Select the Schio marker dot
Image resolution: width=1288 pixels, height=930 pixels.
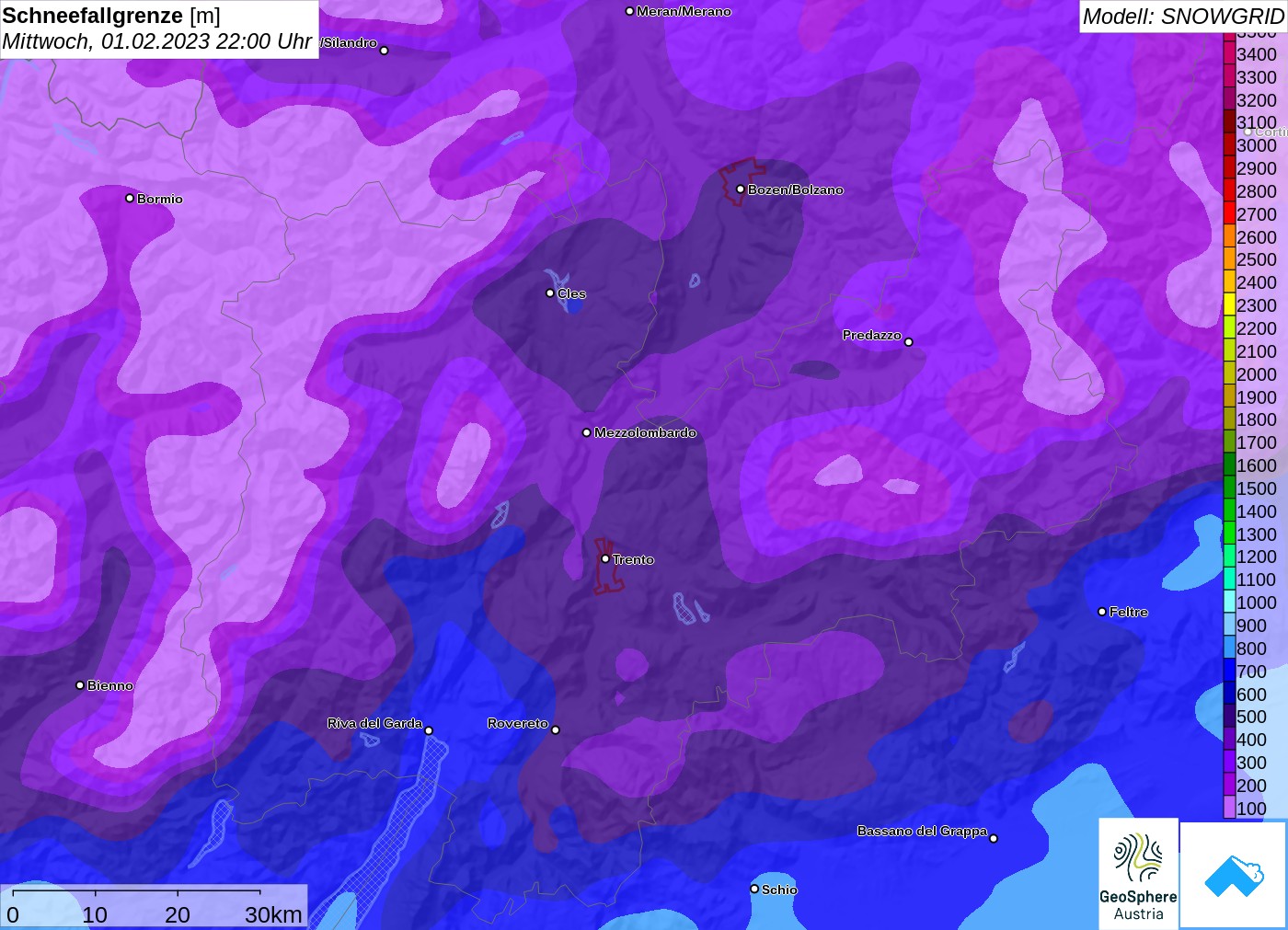coord(754,889)
